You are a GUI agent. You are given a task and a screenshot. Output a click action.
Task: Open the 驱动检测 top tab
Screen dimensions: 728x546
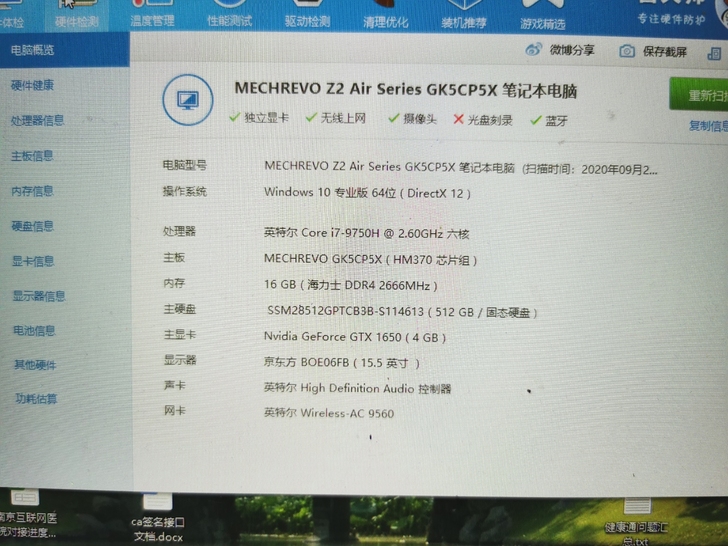click(x=307, y=15)
